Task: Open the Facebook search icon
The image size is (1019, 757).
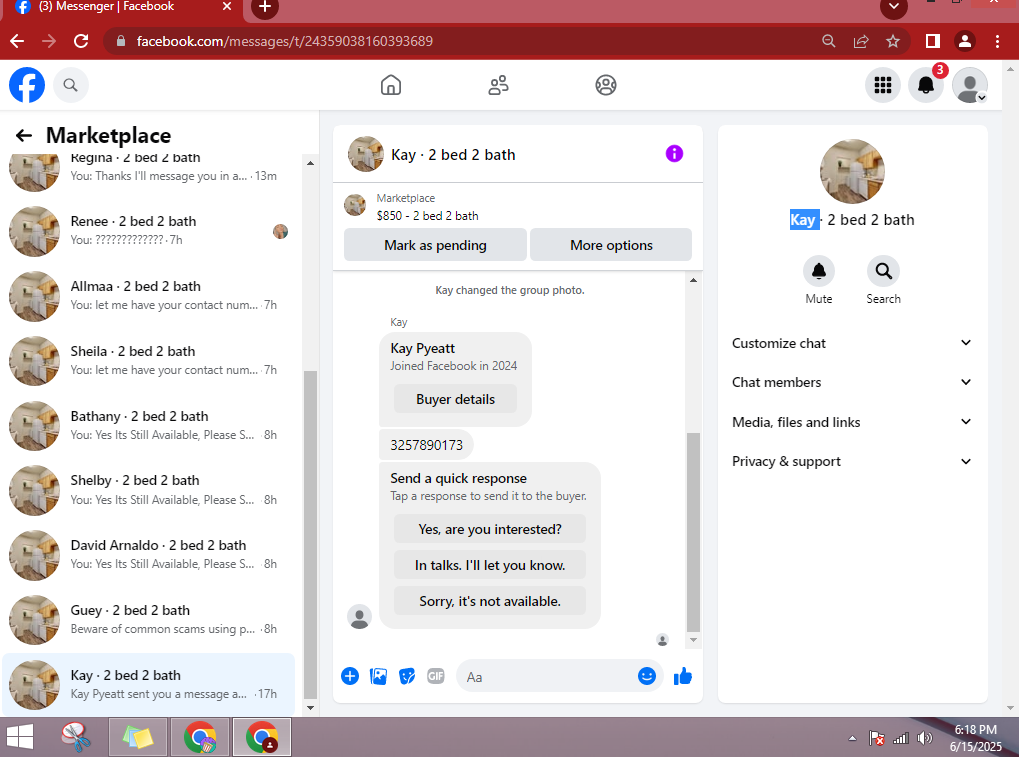Action: [70, 85]
